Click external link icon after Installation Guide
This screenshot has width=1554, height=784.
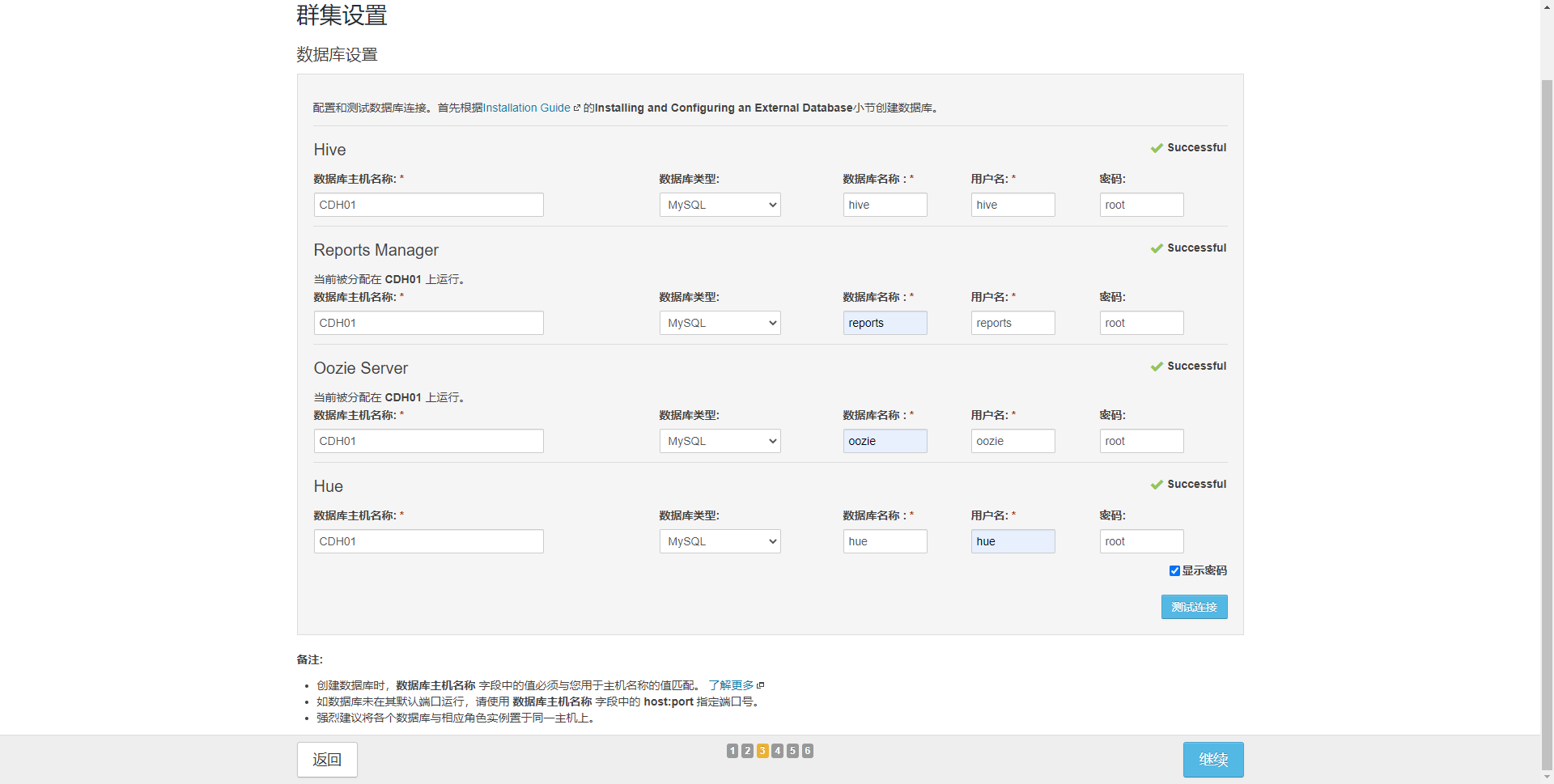(577, 108)
